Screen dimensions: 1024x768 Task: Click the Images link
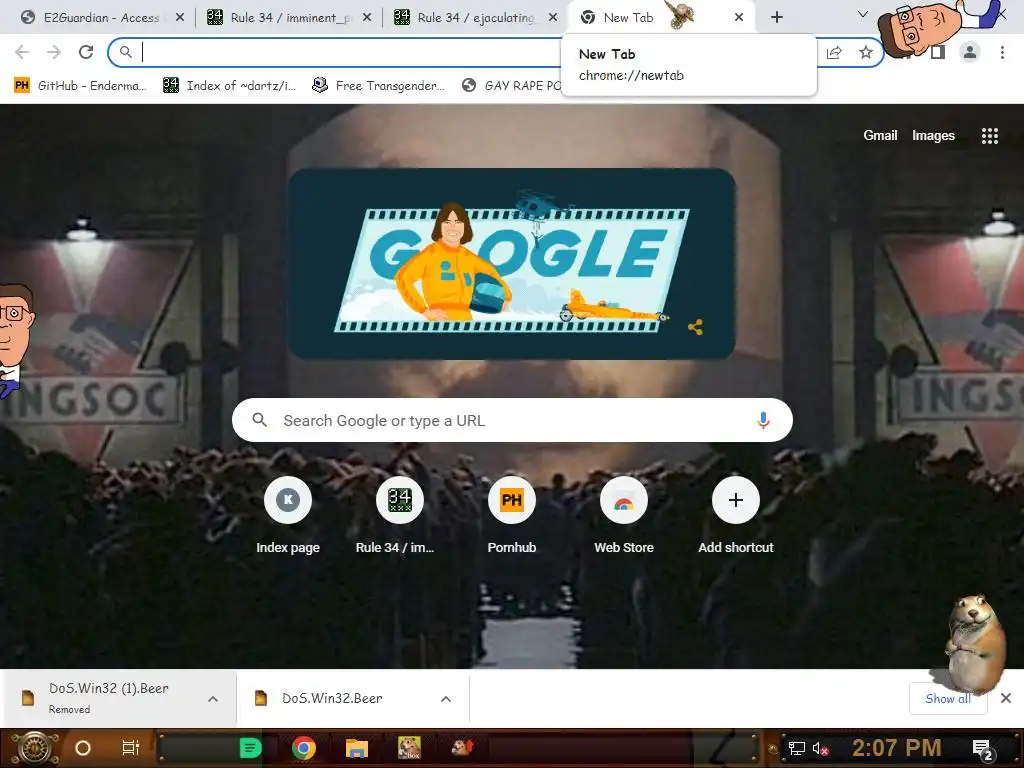tap(933, 135)
